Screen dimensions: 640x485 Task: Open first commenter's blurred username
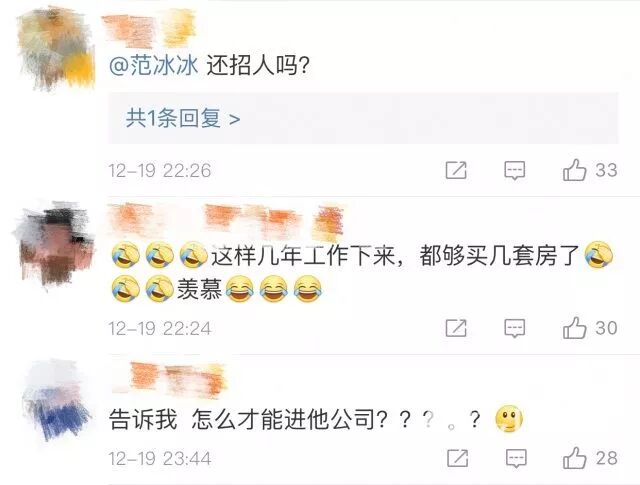(x=149, y=28)
